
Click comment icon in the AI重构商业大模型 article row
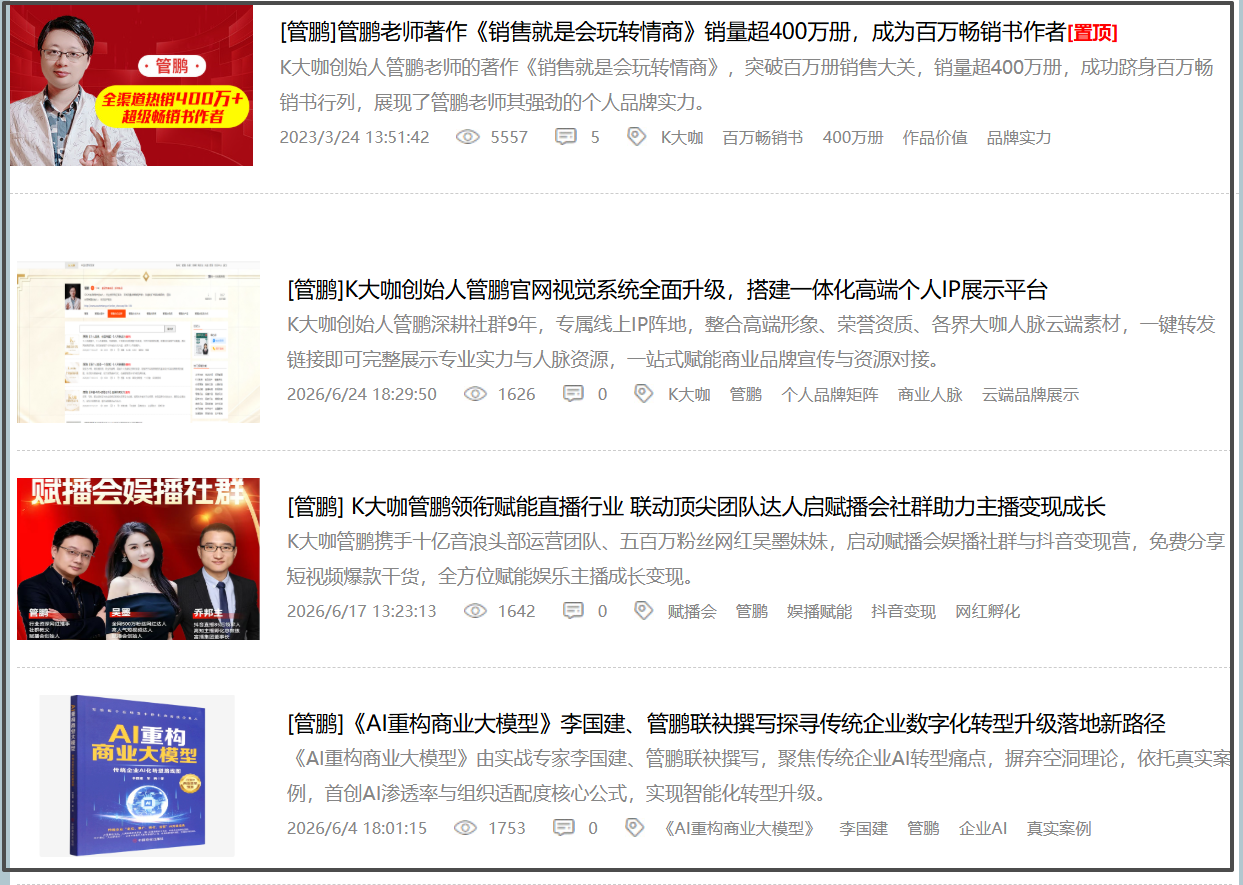[x=564, y=828]
